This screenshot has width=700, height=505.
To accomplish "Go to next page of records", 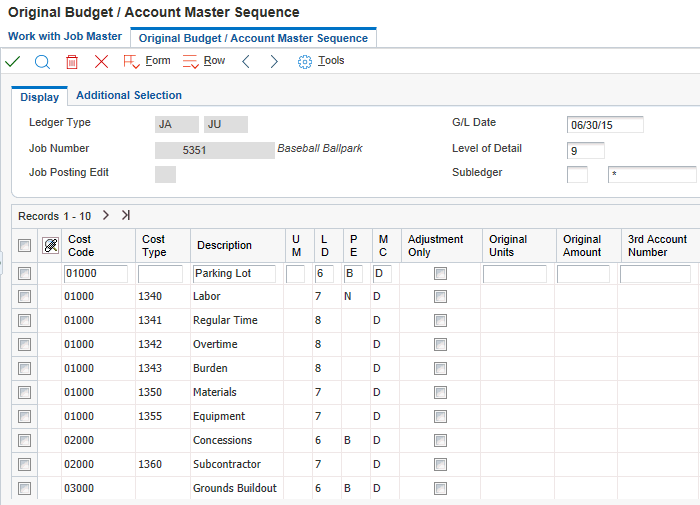I will tap(106, 215).
